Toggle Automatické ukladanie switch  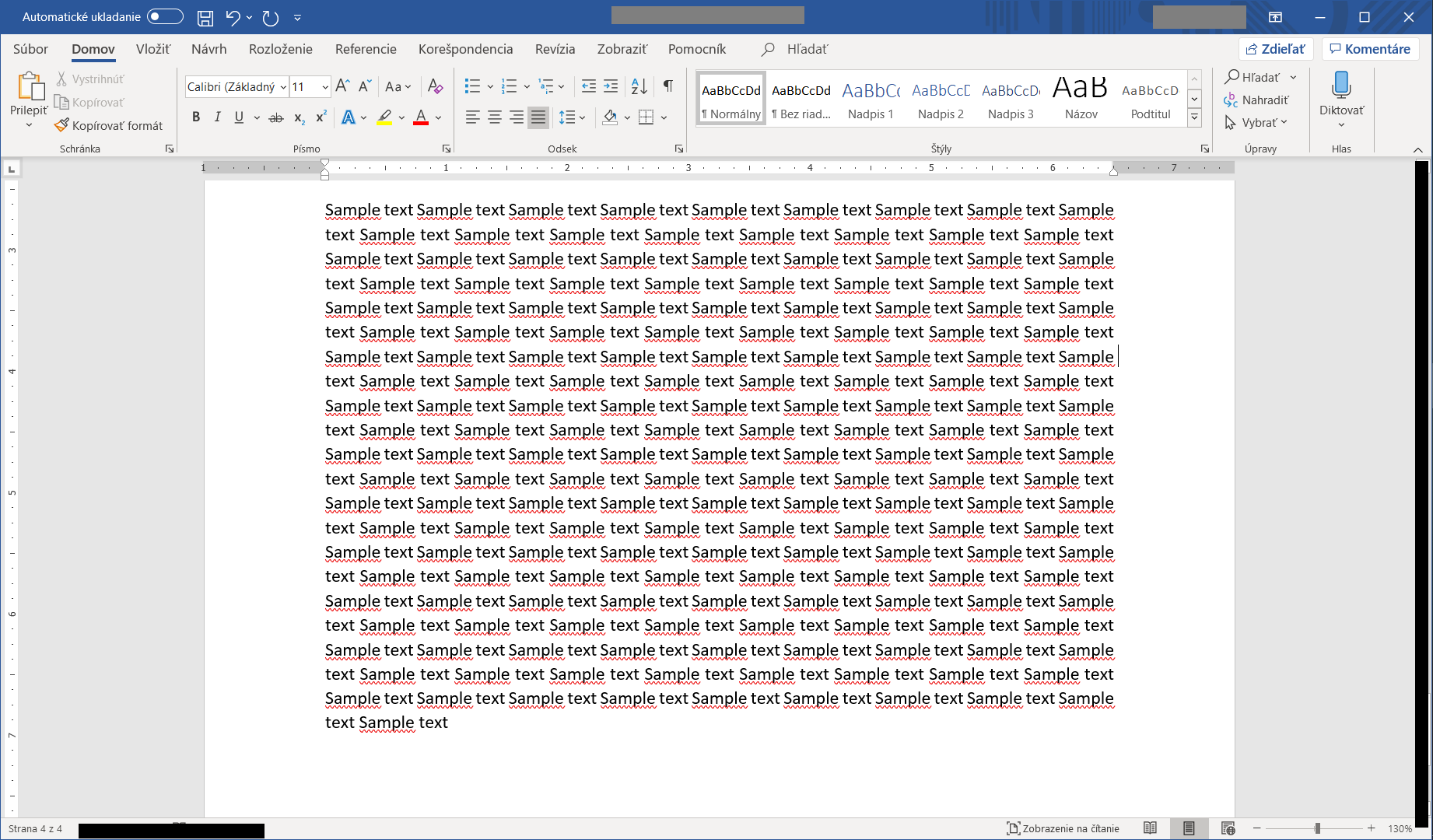[x=165, y=16]
